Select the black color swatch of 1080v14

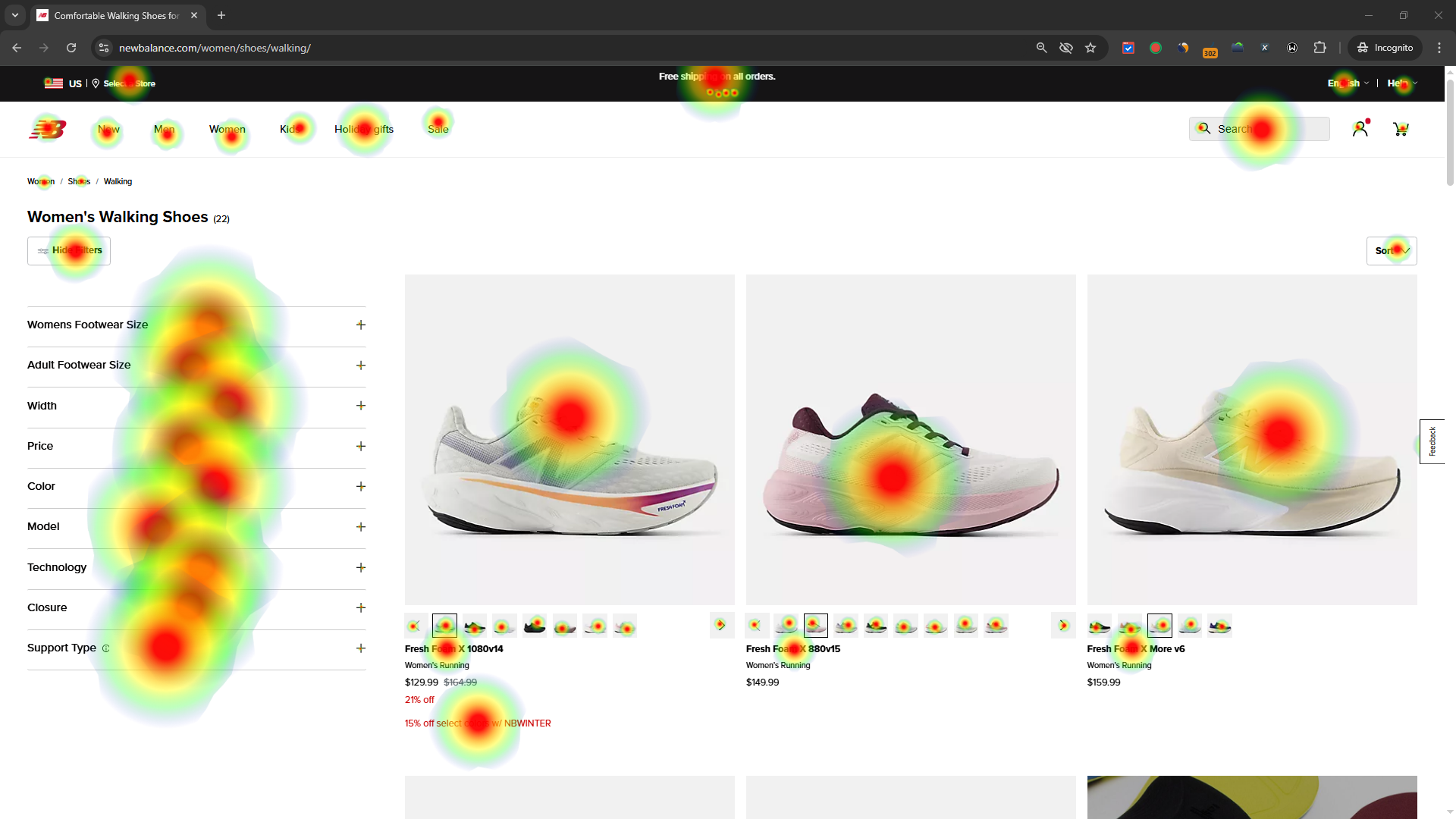pos(535,626)
